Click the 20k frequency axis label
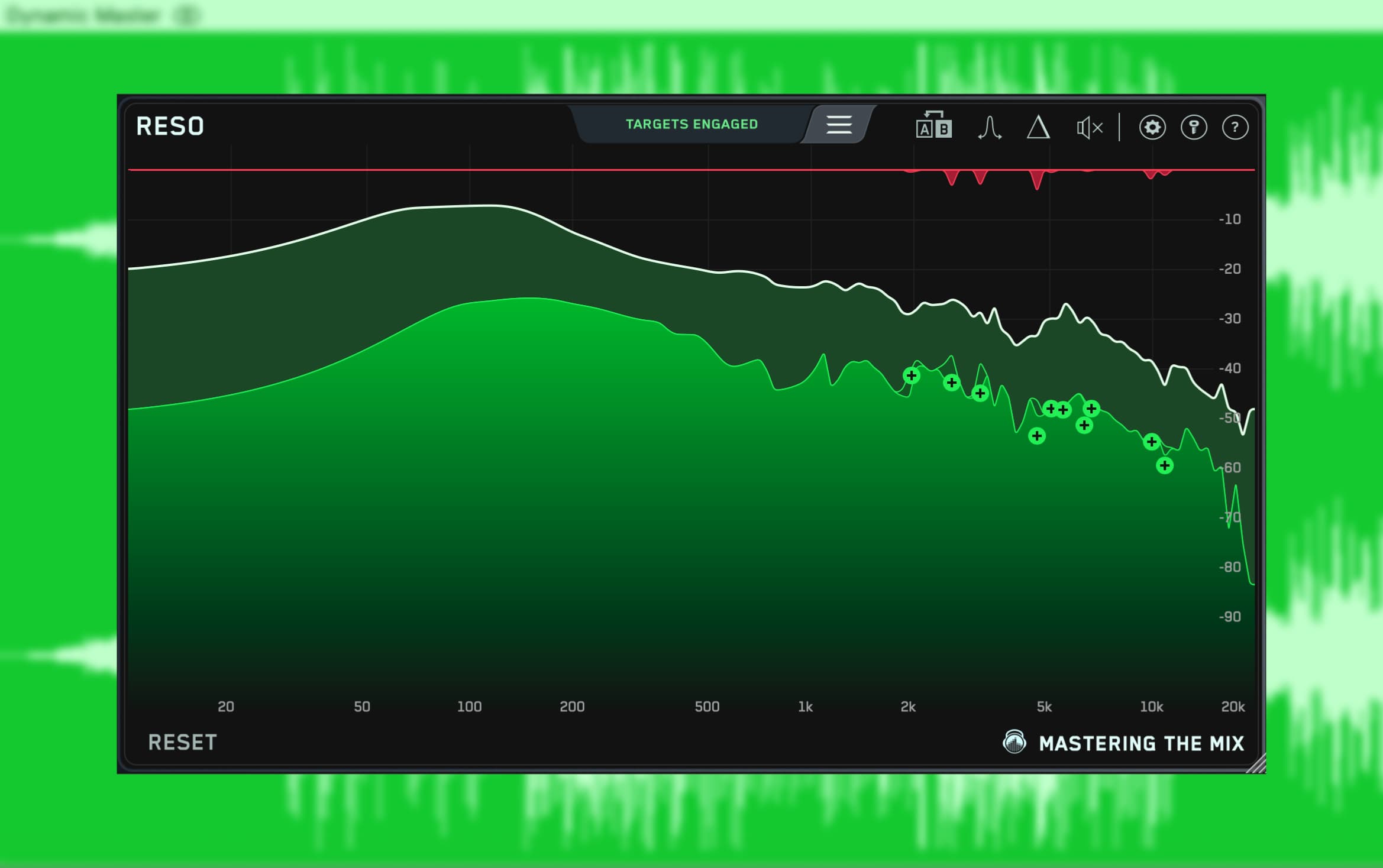 (x=1233, y=707)
